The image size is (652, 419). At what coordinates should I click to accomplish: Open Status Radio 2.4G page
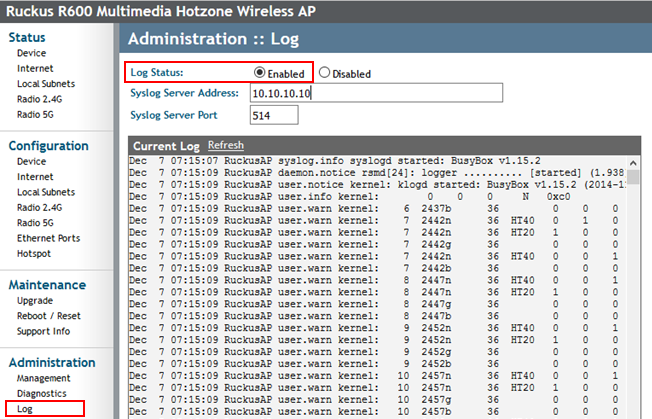(39, 99)
